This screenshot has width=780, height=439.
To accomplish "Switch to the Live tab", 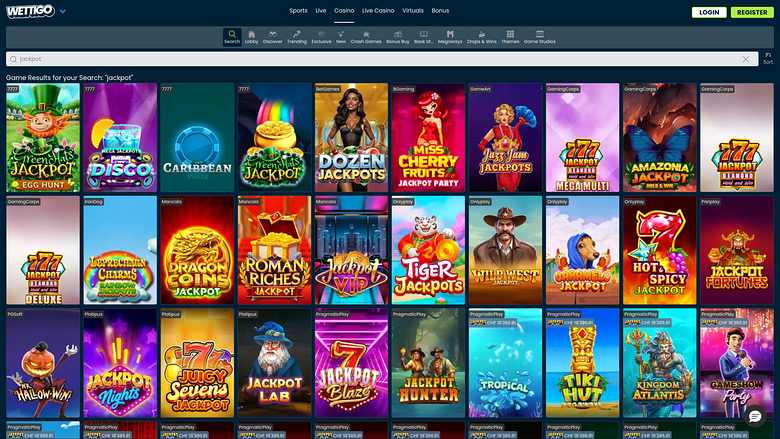I will click(x=321, y=10).
